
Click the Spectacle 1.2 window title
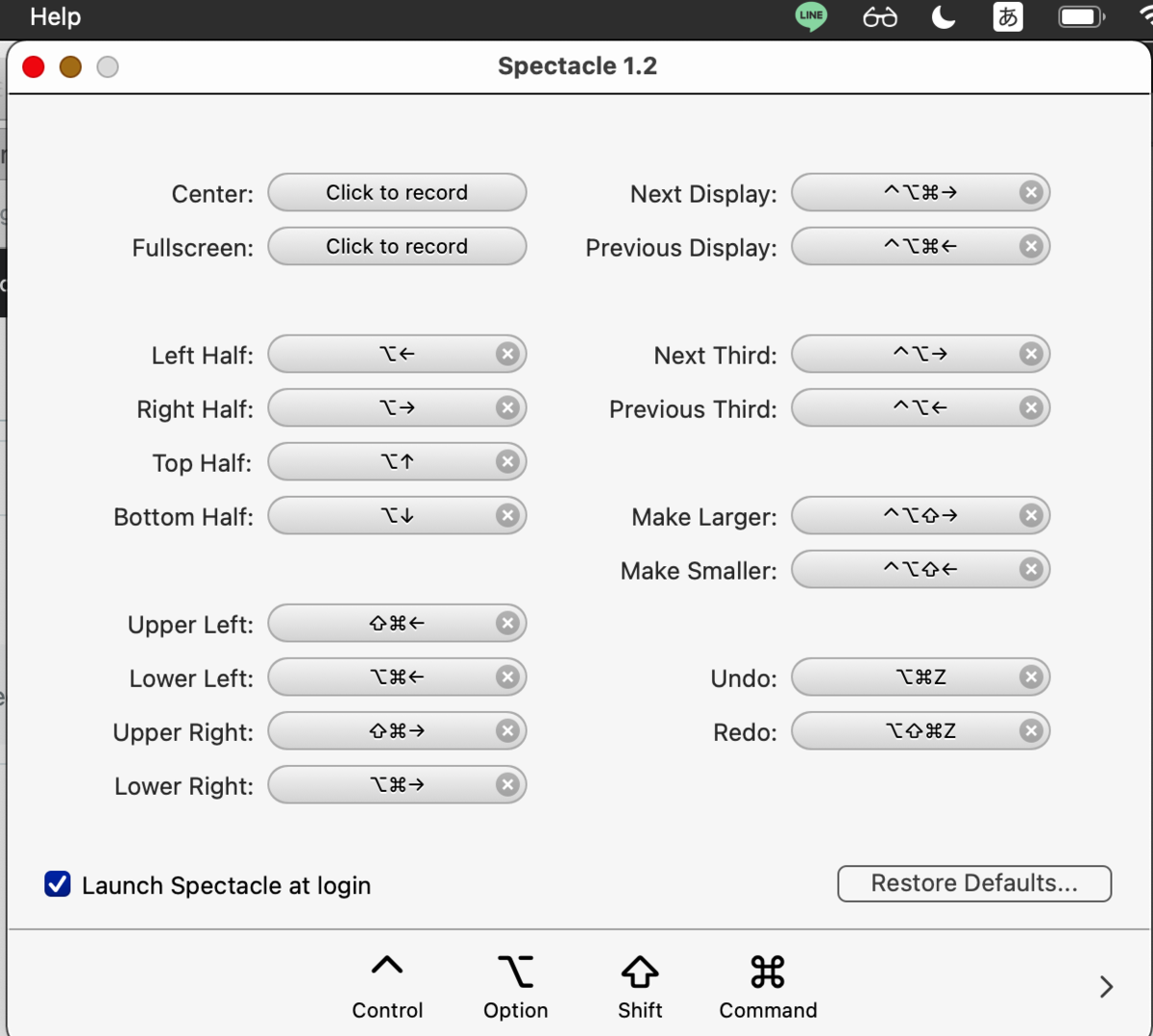(x=577, y=66)
